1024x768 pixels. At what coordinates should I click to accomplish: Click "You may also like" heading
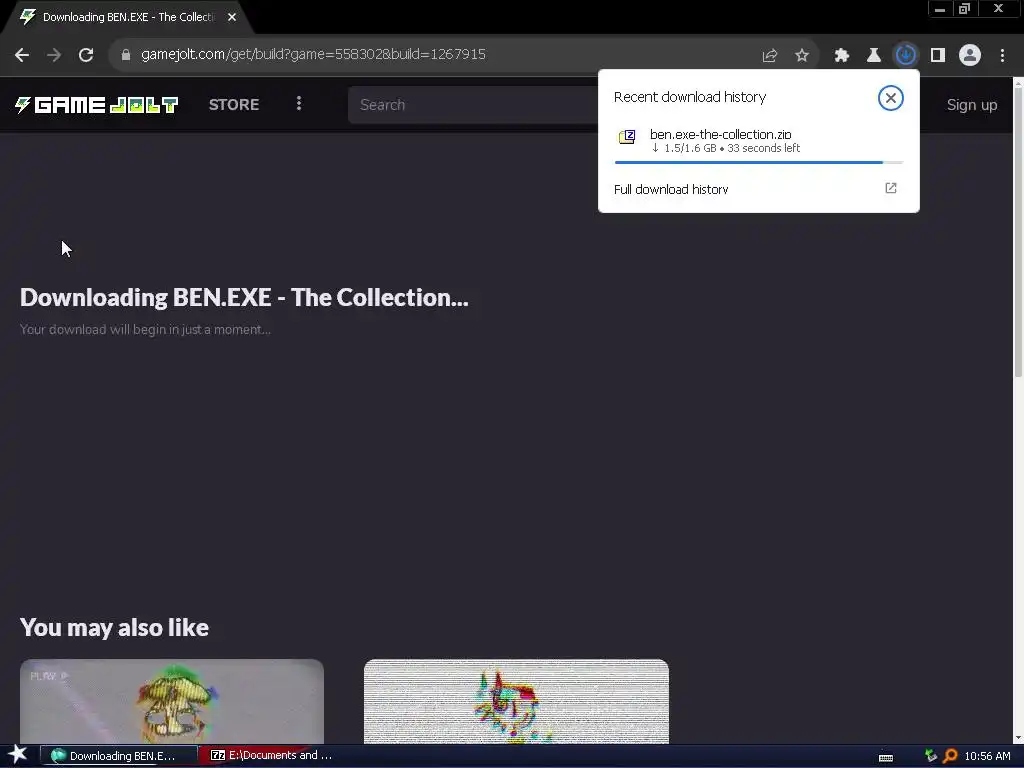coord(114,628)
